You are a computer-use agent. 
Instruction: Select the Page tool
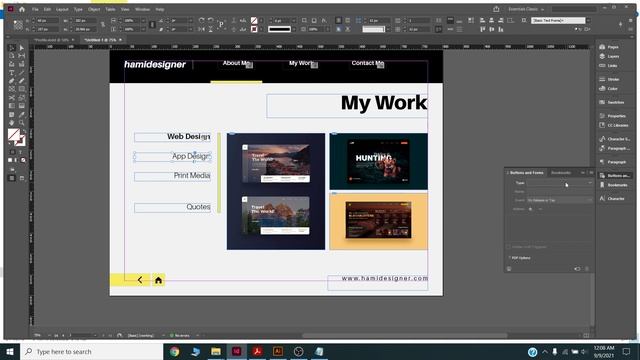(x=12, y=56)
